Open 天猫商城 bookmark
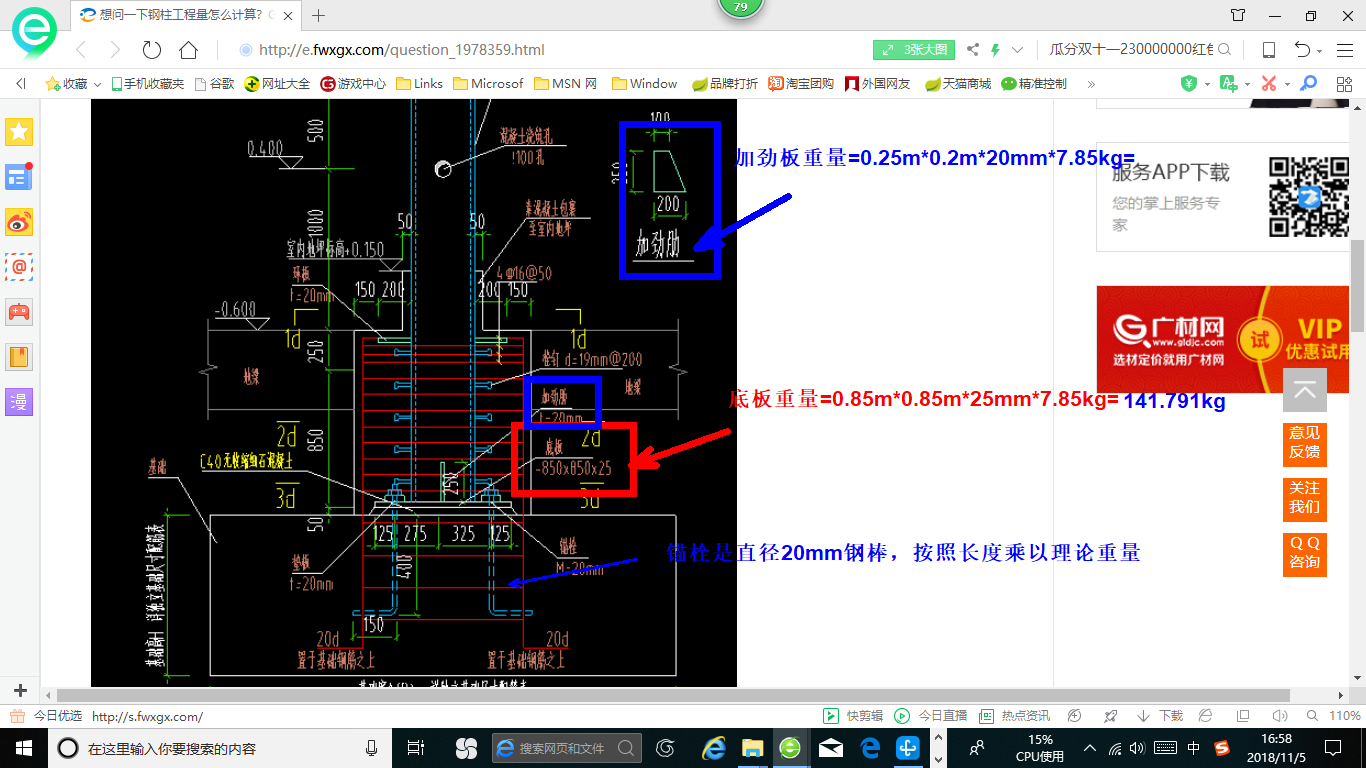This screenshot has width=1366, height=768. tap(957, 84)
